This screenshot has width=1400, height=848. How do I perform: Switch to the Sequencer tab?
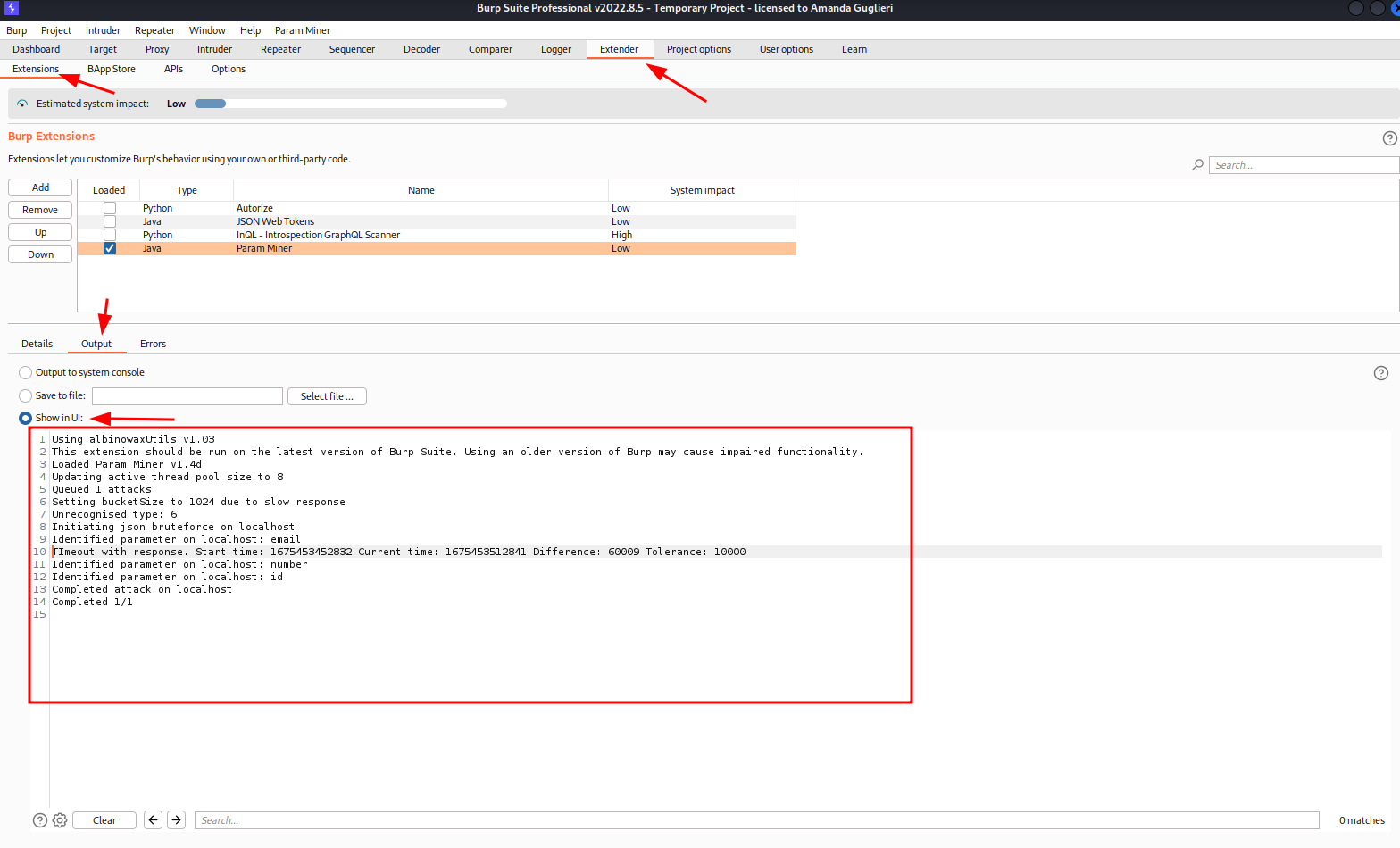tap(352, 49)
